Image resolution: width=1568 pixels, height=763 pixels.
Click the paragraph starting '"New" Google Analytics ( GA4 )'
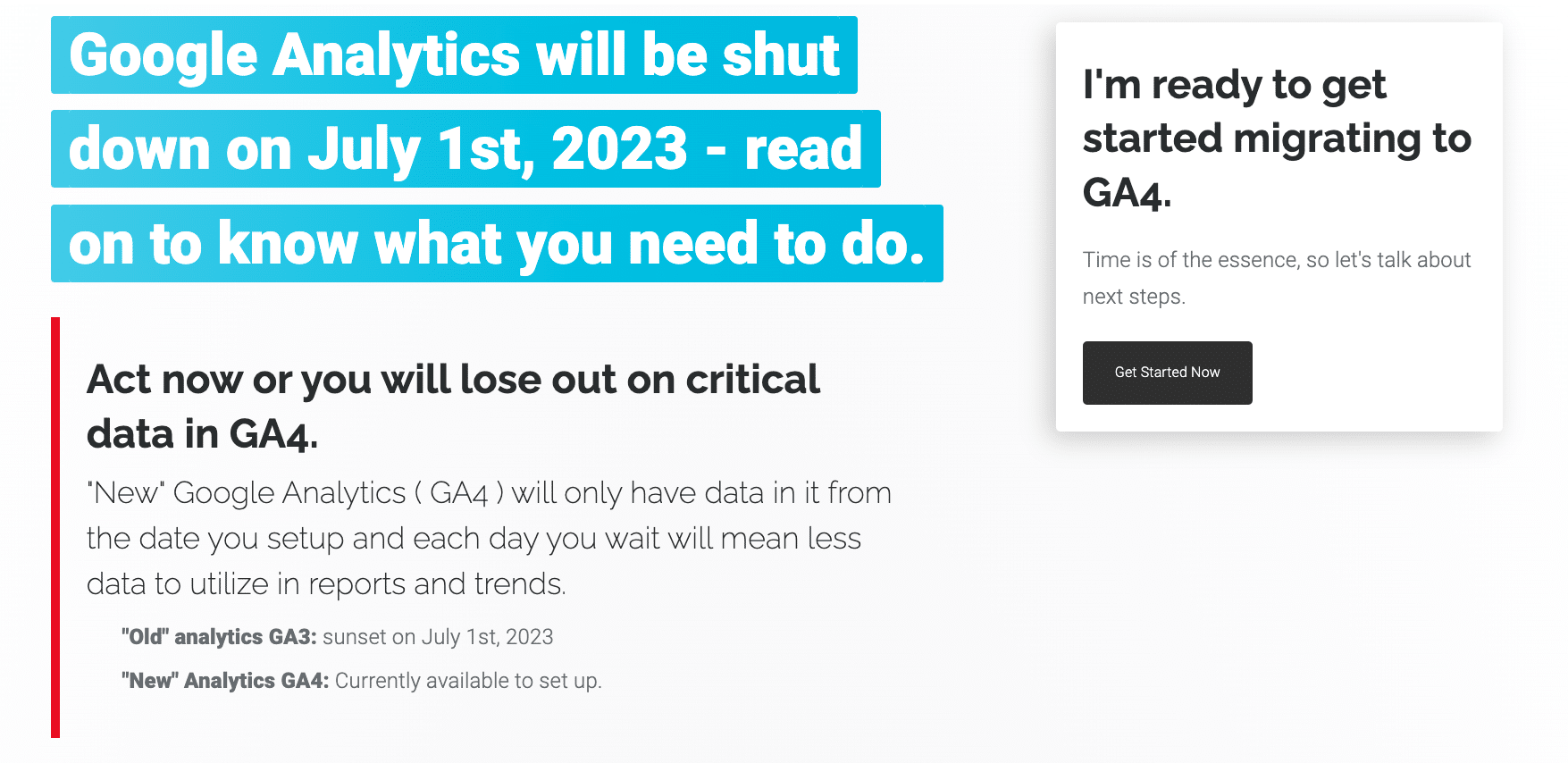click(489, 538)
